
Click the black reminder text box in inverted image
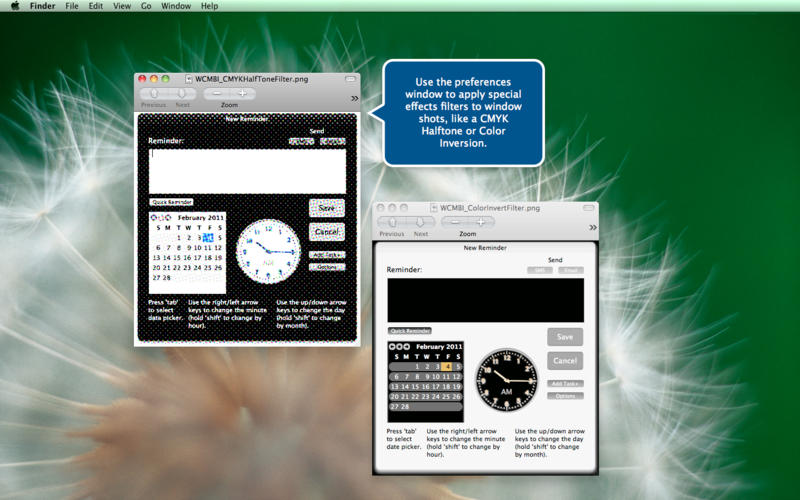click(x=486, y=300)
